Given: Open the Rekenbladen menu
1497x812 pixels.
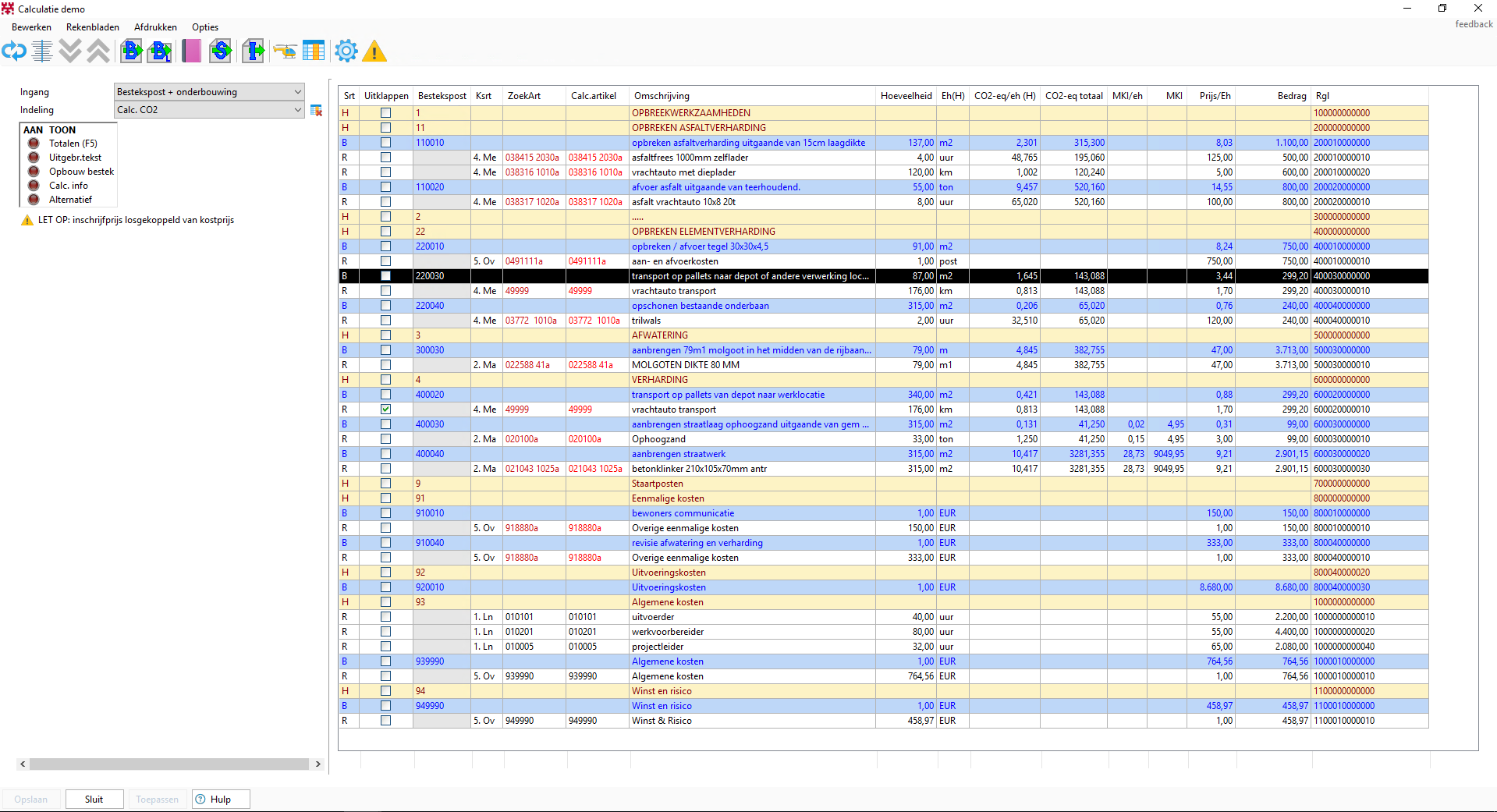Looking at the screenshot, I should 93,27.
